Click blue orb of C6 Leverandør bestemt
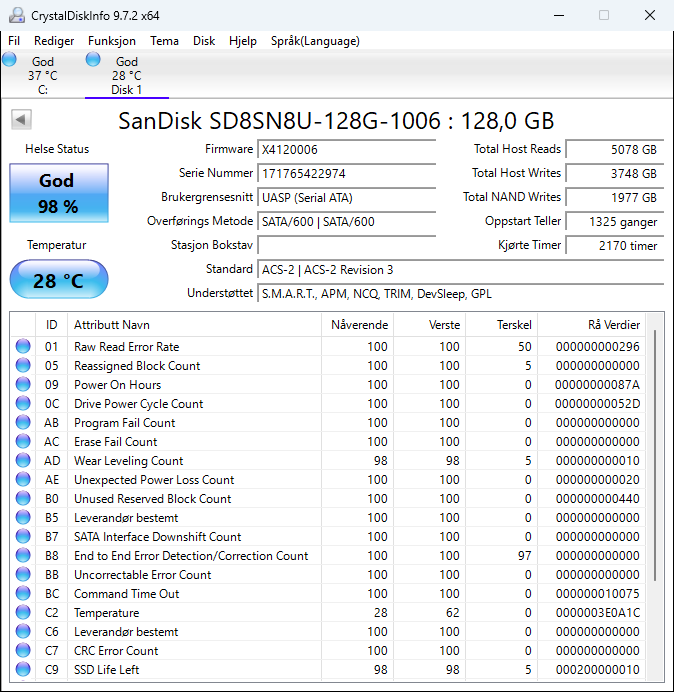 pyautogui.click(x=23, y=631)
